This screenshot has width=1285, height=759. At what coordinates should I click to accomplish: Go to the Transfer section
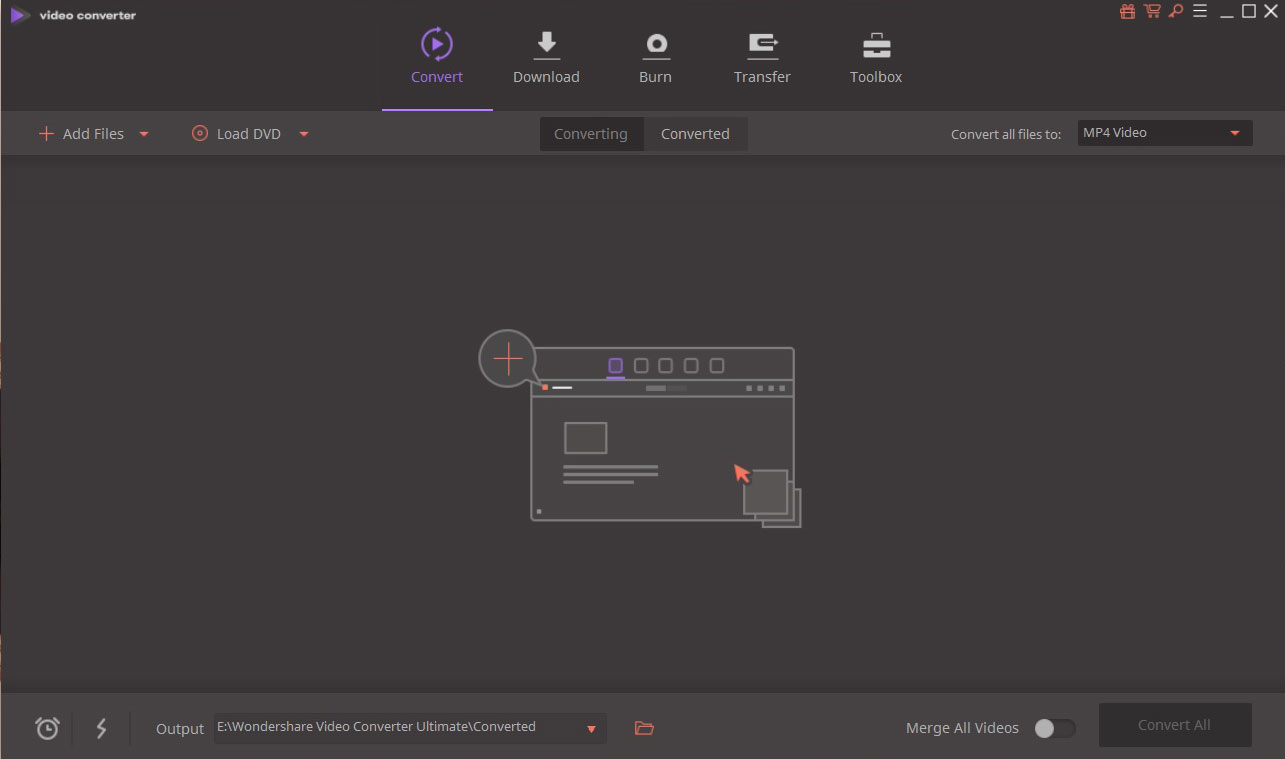[x=762, y=57]
